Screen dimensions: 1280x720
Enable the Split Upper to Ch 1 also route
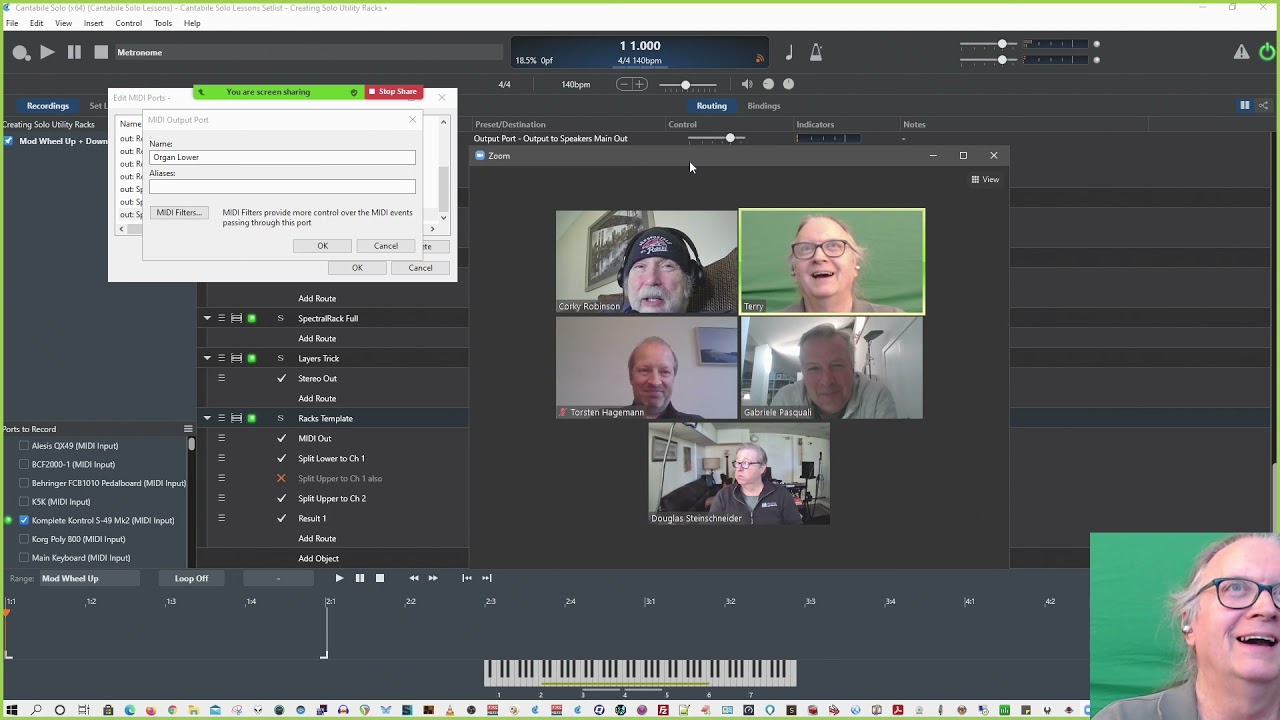[x=281, y=478]
